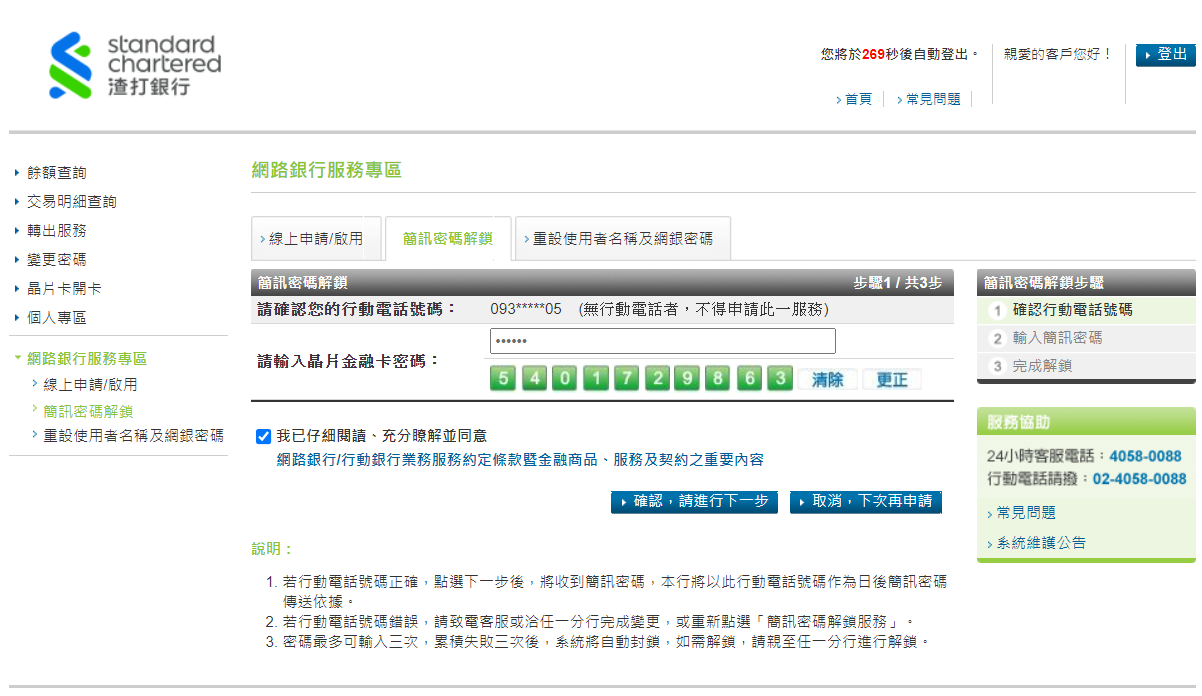Viewport: 1202px width, 696px height.
Task: Switch to 重設使用者名稱及網銀密碼 tab
Action: click(622, 239)
